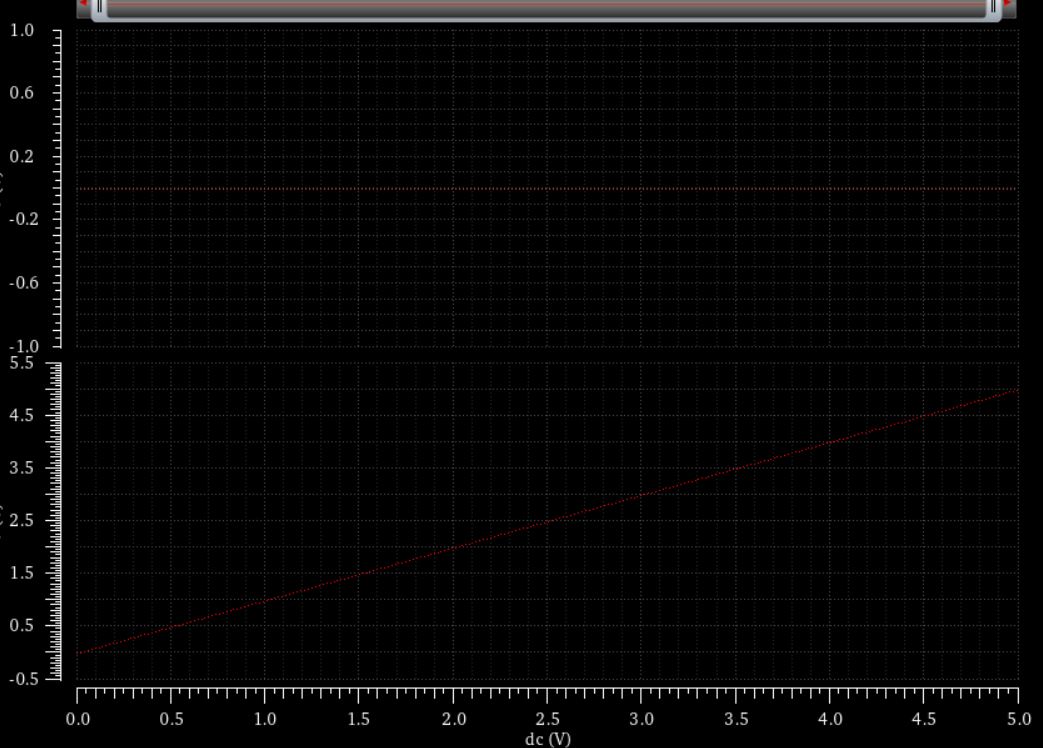1043x748 pixels.
Task: Click the 2.5 tick label on x-axis
Action: pos(547,719)
